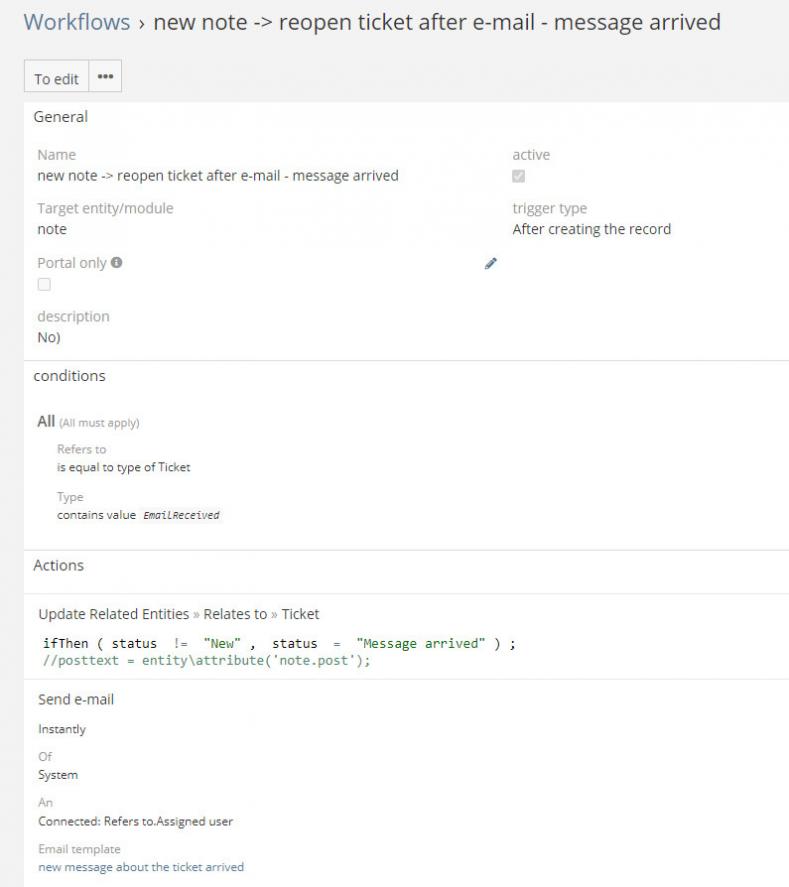Click the Target entity value 'note'
Image resolution: width=789 pixels, height=887 pixels.
[x=52, y=229]
